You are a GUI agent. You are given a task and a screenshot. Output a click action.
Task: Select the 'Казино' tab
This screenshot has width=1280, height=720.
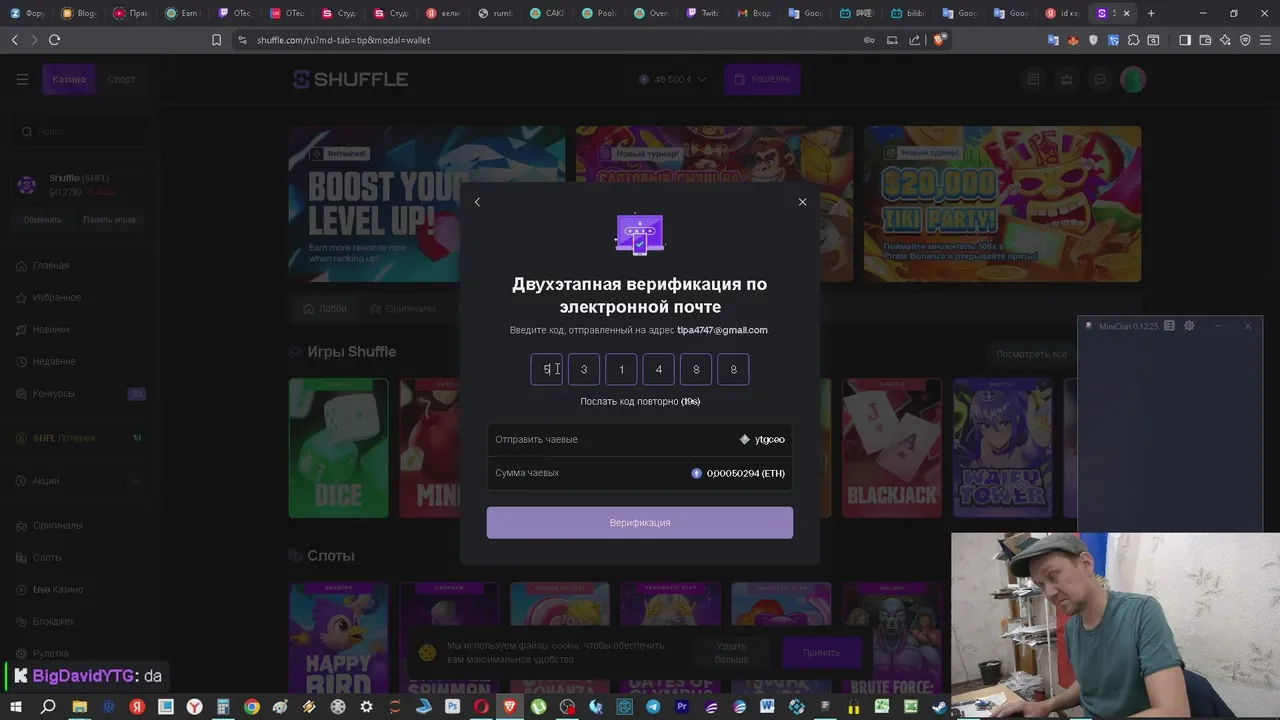69,79
